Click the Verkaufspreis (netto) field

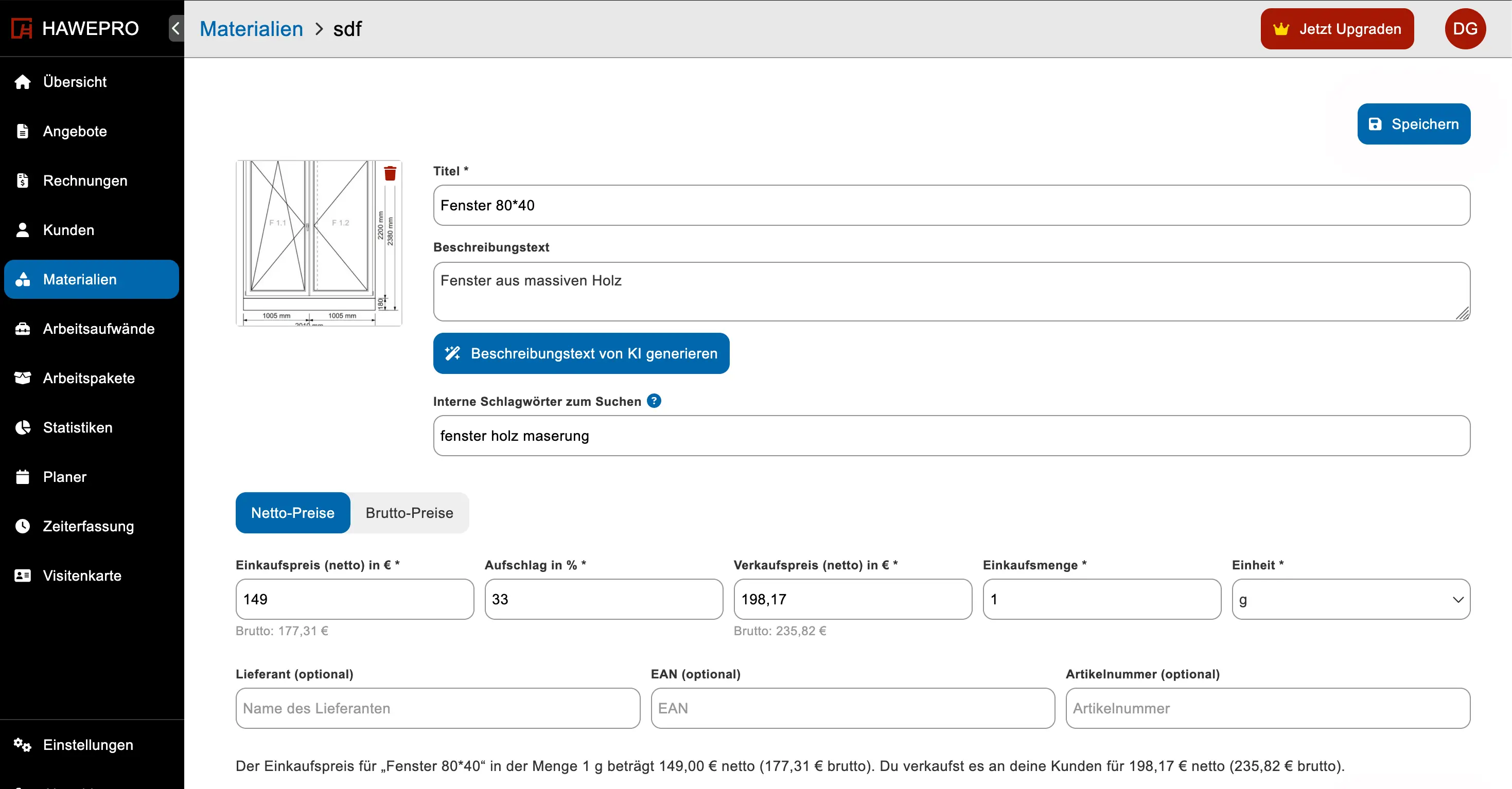(852, 599)
